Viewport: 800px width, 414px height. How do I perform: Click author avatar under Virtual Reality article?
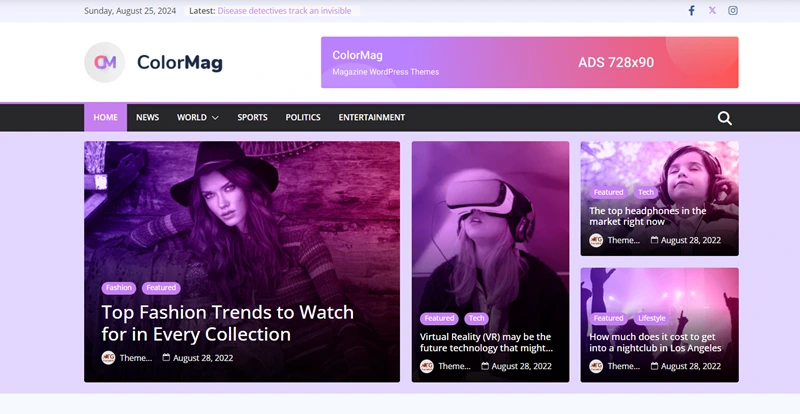click(x=427, y=366)
